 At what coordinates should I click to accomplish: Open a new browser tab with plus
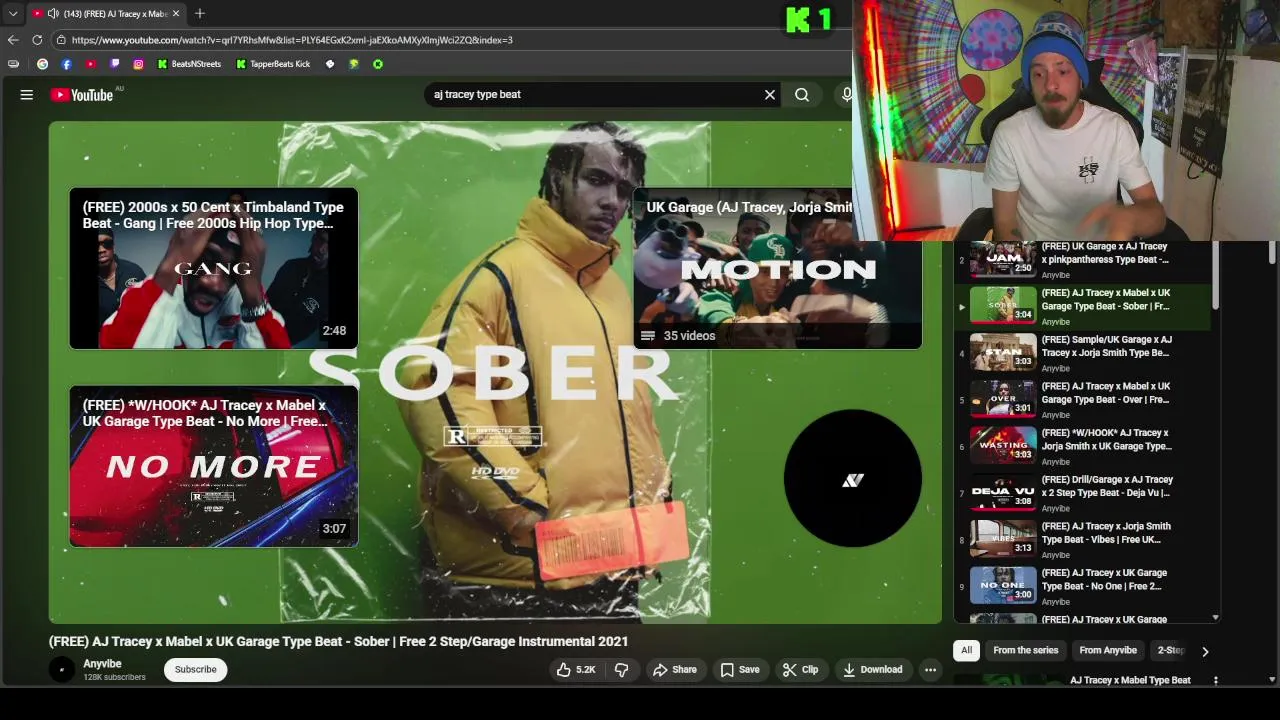click(200, 14)
